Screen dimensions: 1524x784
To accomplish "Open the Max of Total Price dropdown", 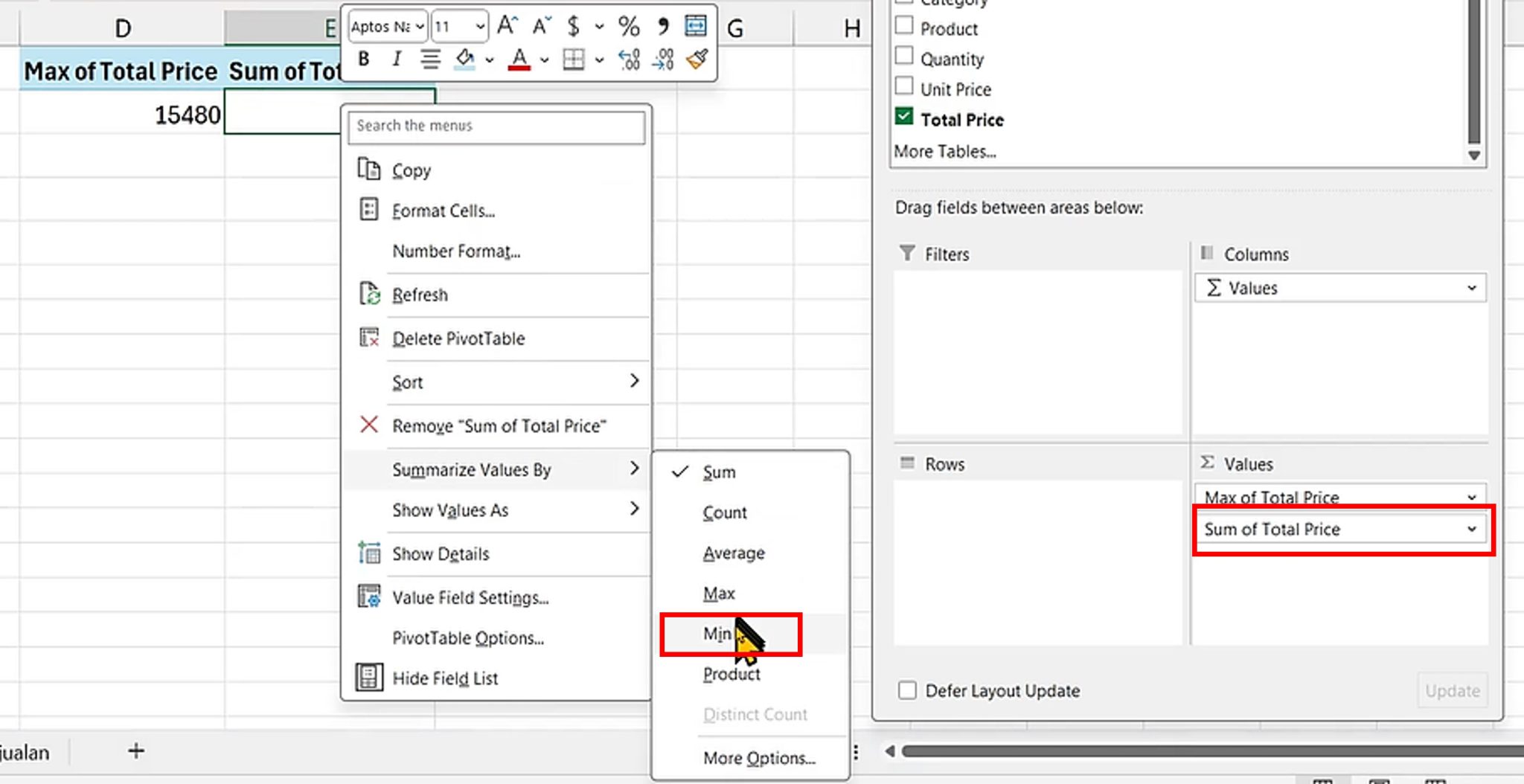I will [x=1471, y=496].
